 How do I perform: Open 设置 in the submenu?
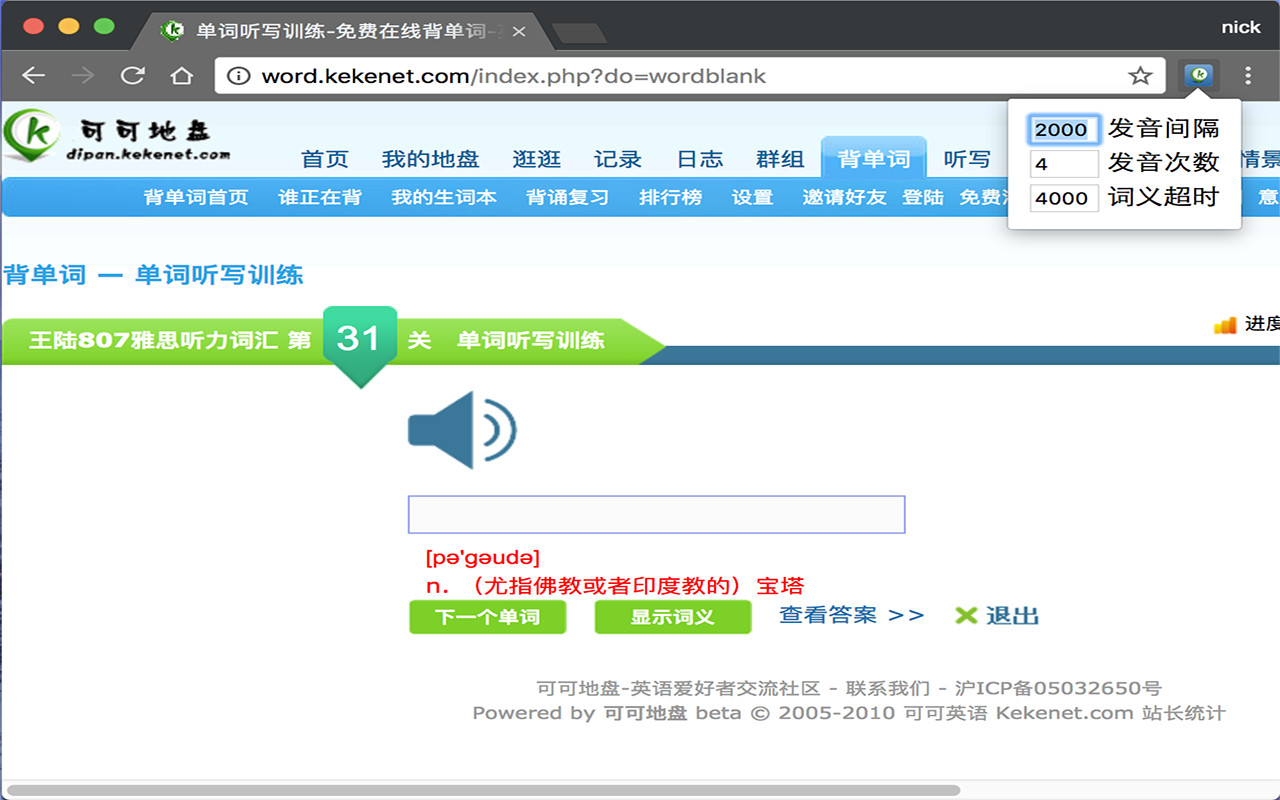752,197
